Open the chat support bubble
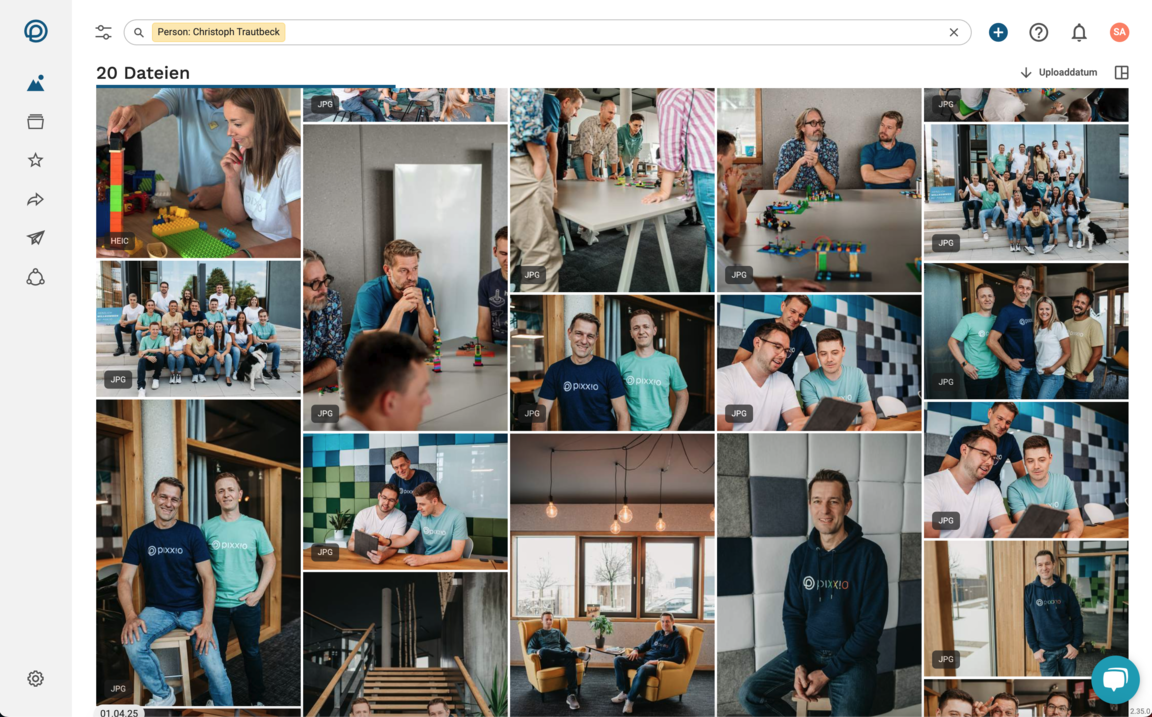 click(x=1114, y=680)
